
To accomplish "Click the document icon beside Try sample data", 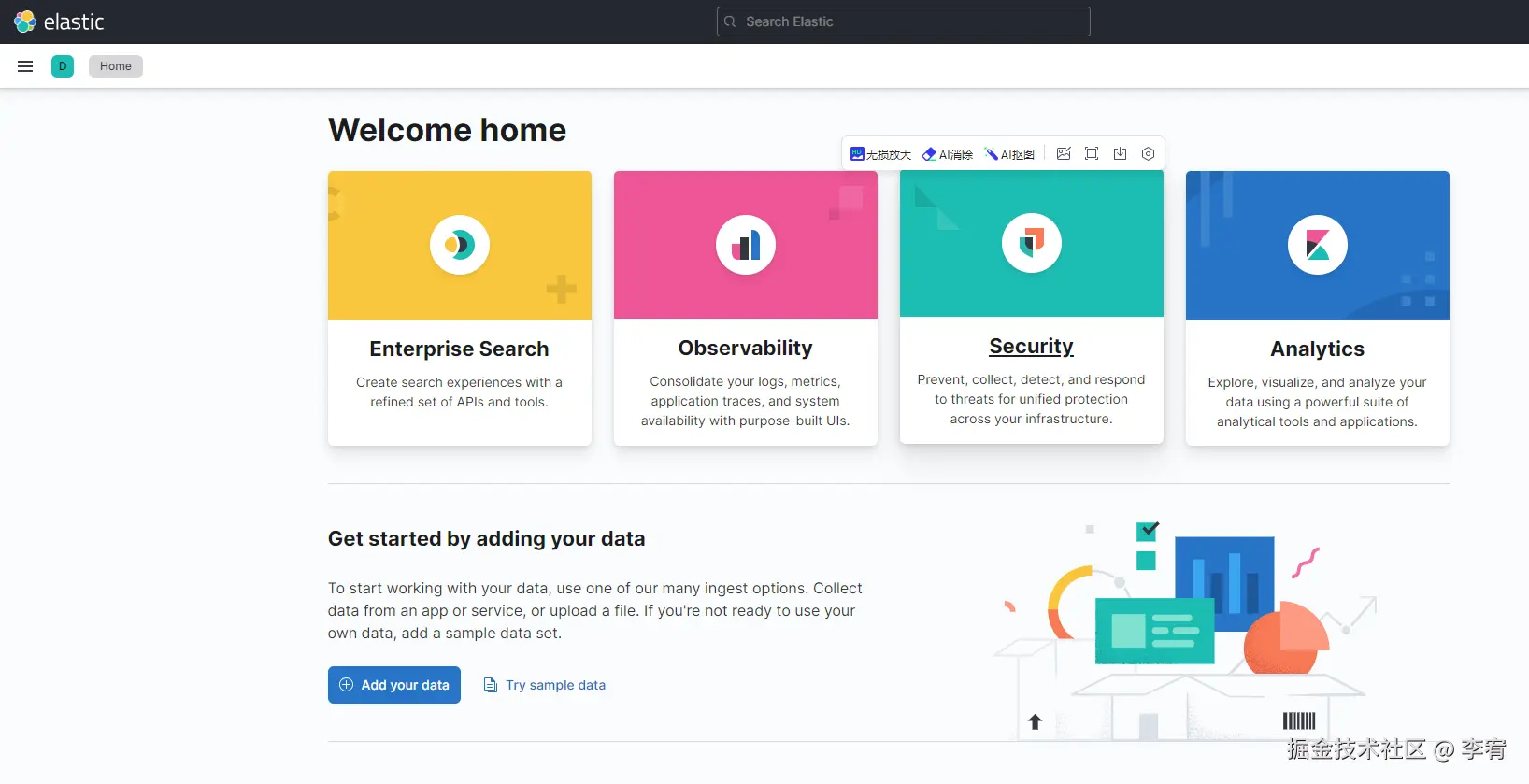I will pos(490,685).
